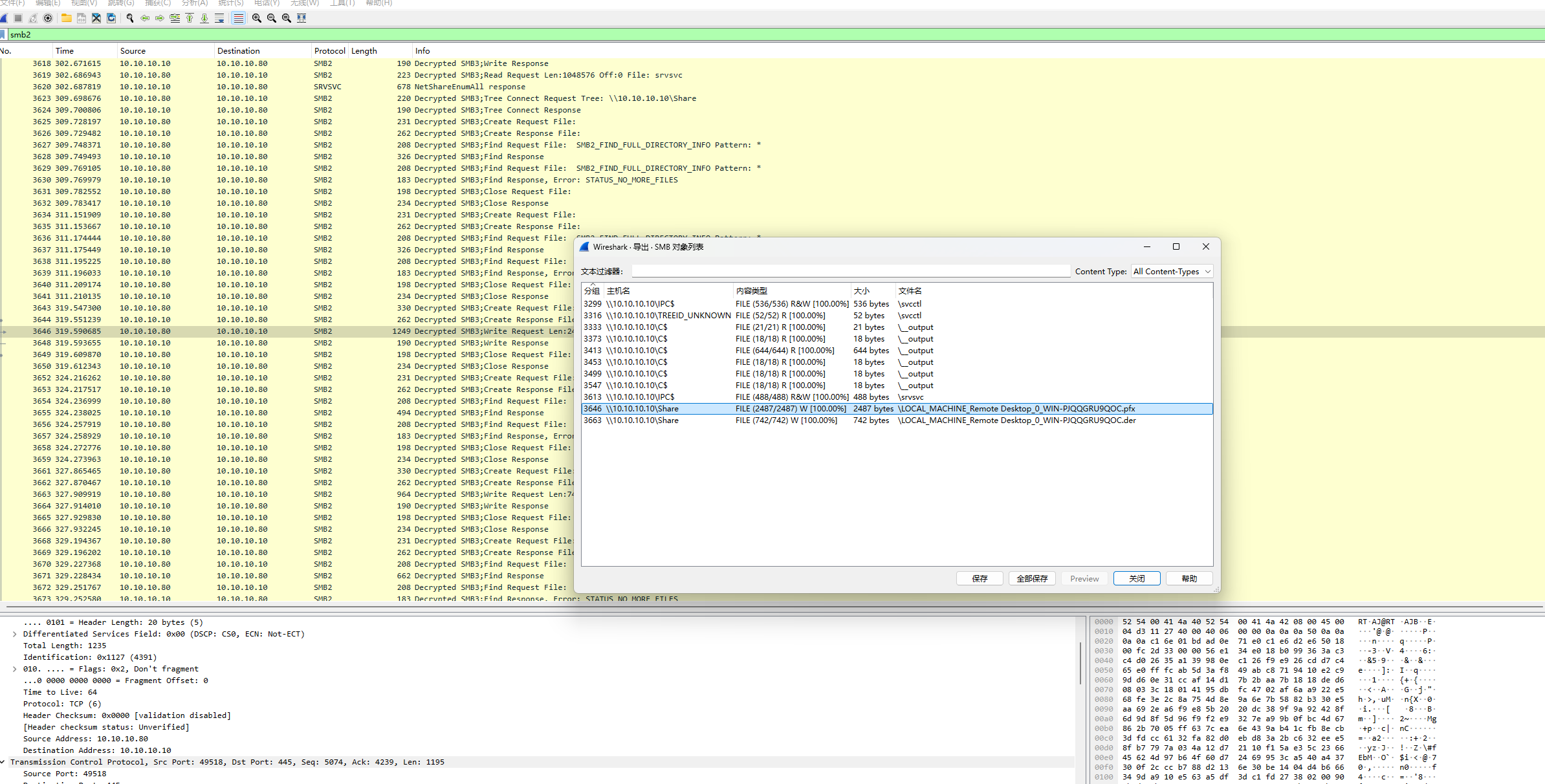Click the find packet magnifier icon
This screenshot has height=784, width=1545.
130,18
